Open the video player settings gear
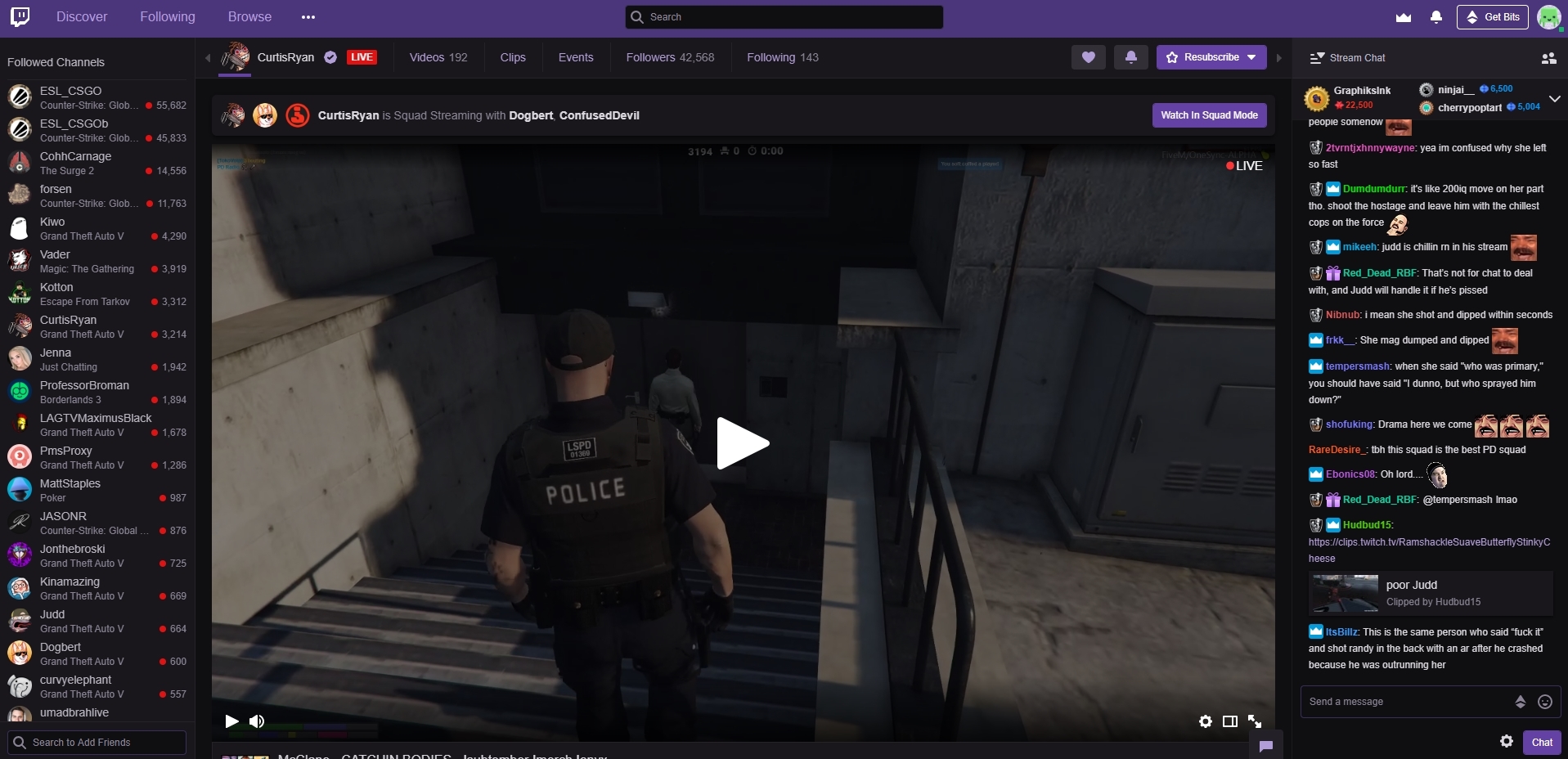Viewport: 1568px width, 759px height. pyautogui.click(x=1206, y=721)
